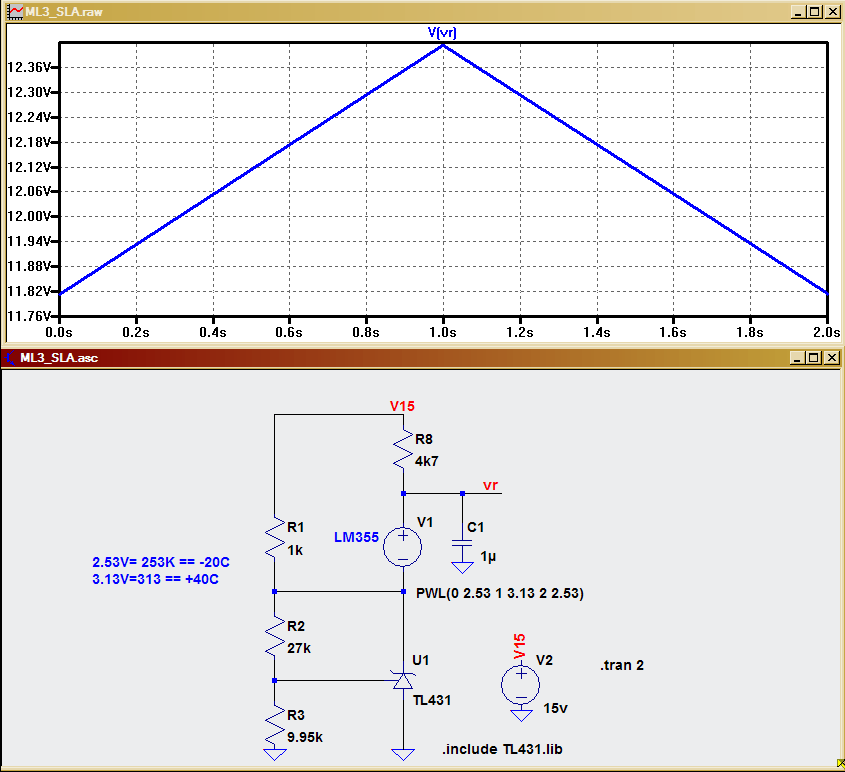Click the 12.00V vertical axis label

click(x=29, y=216)
